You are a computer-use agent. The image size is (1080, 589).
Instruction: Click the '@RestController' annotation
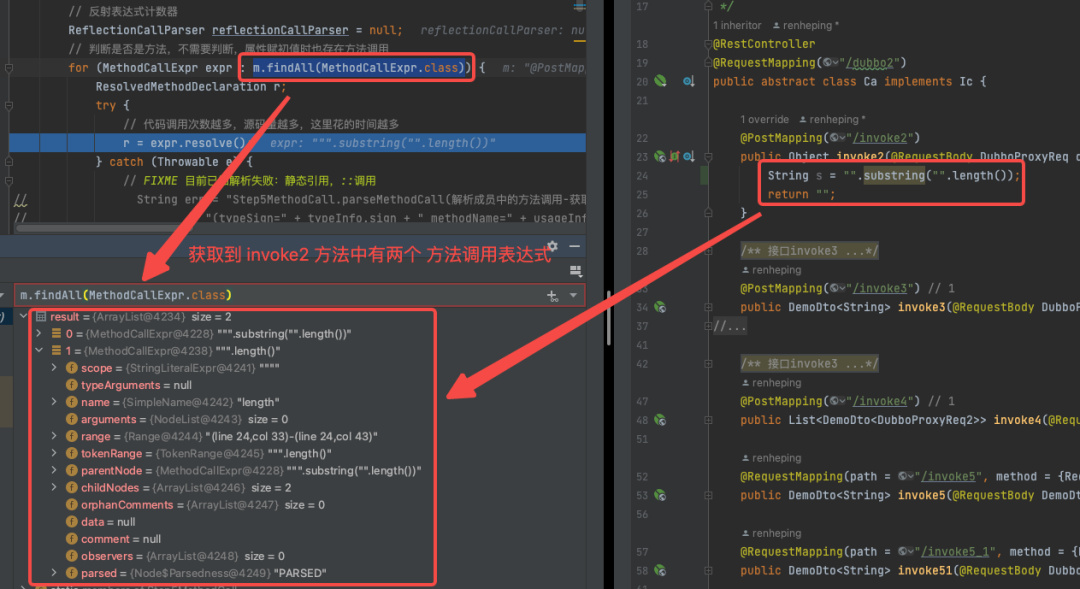[x=764, y=44]
